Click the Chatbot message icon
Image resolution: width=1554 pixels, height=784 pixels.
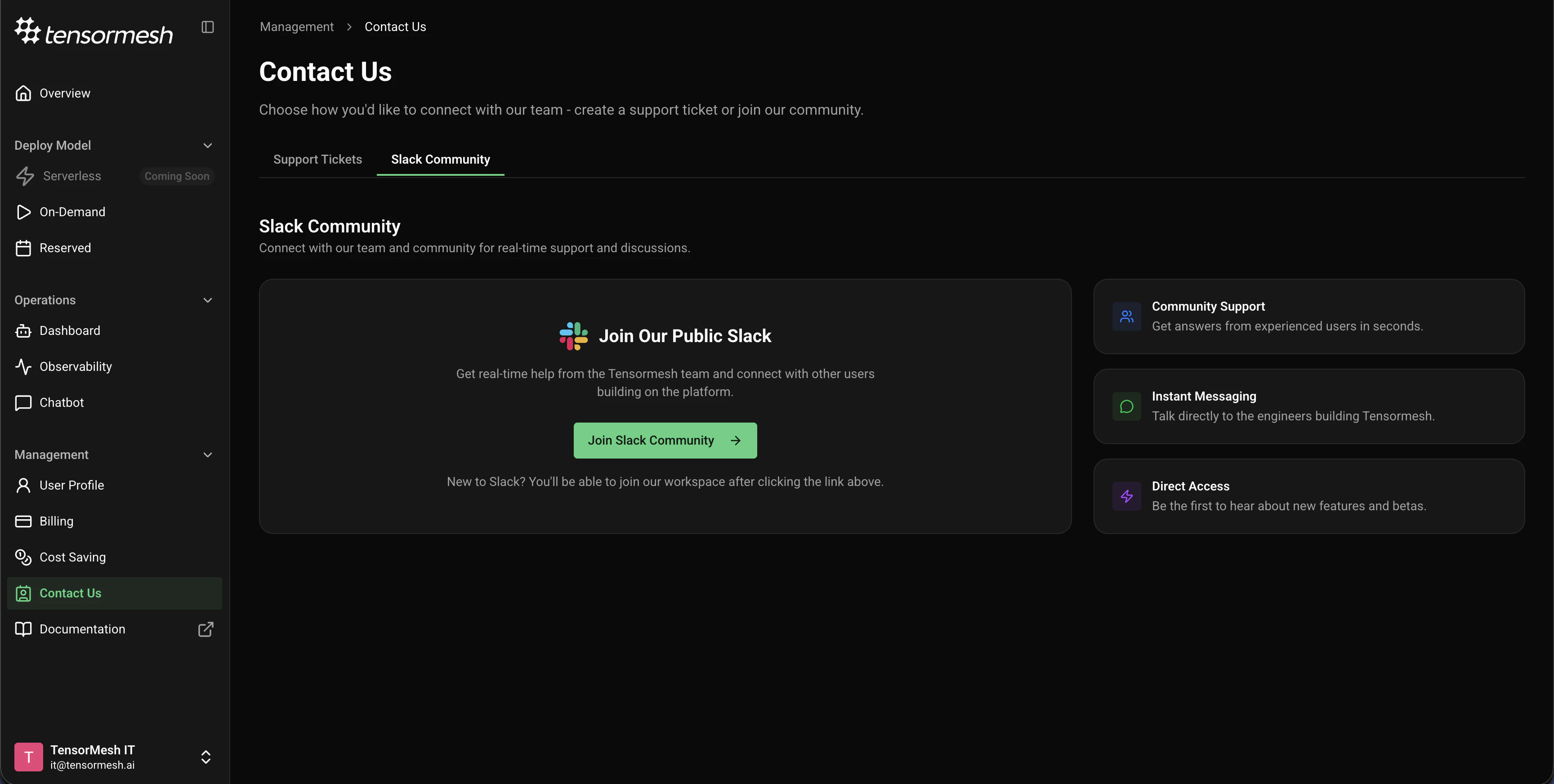pyautogui.click(x=23, y=403)
